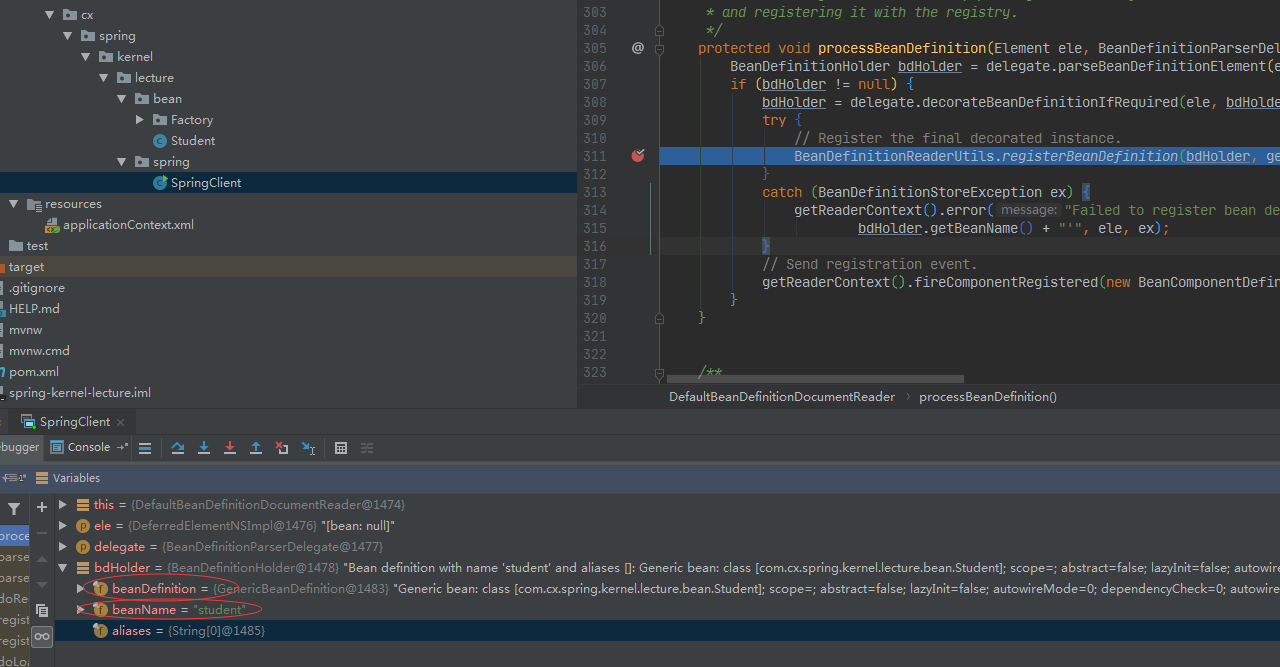Select pom.xml in the project tree

[x=30, y=372]
